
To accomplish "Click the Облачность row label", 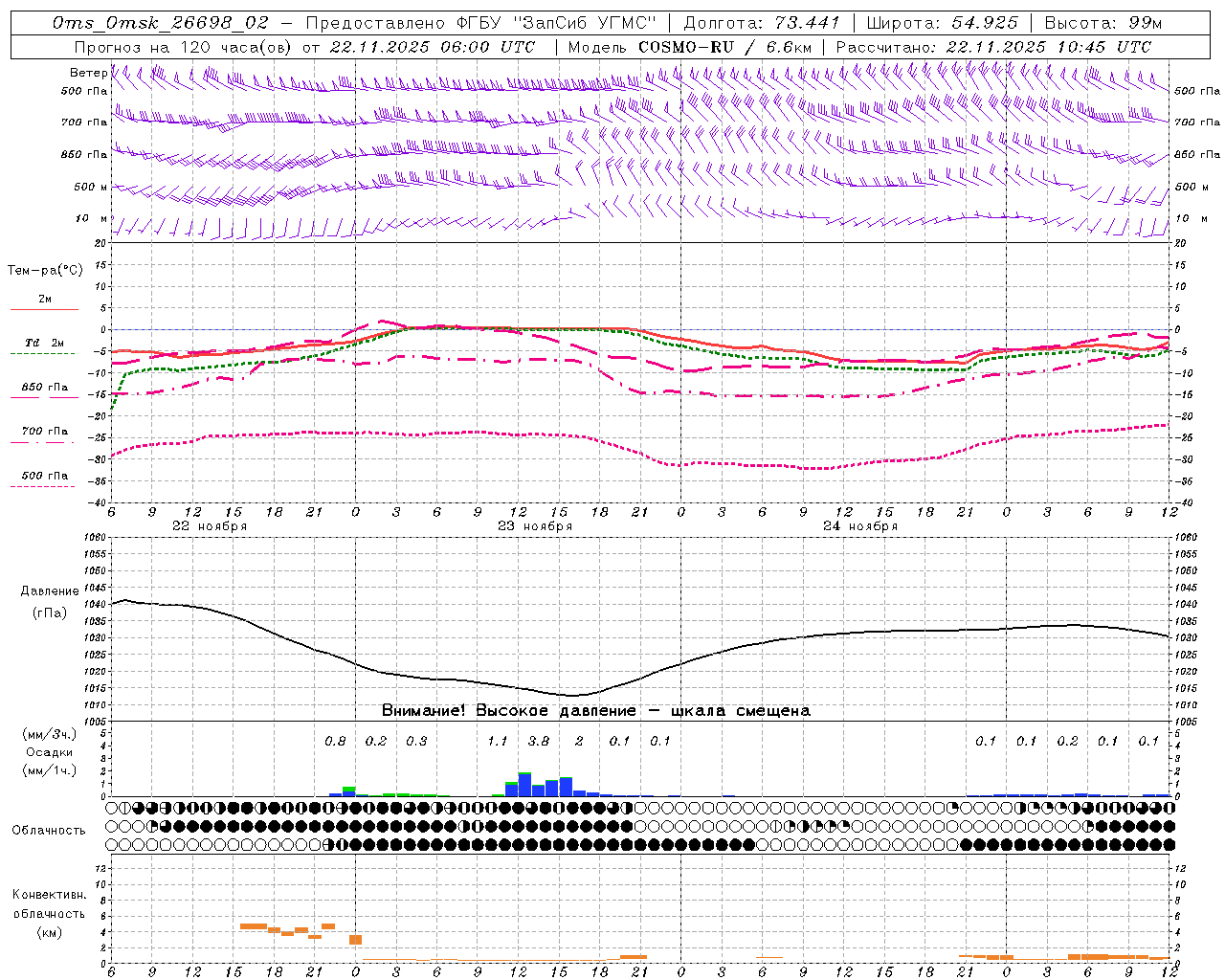I will point(49,831).
